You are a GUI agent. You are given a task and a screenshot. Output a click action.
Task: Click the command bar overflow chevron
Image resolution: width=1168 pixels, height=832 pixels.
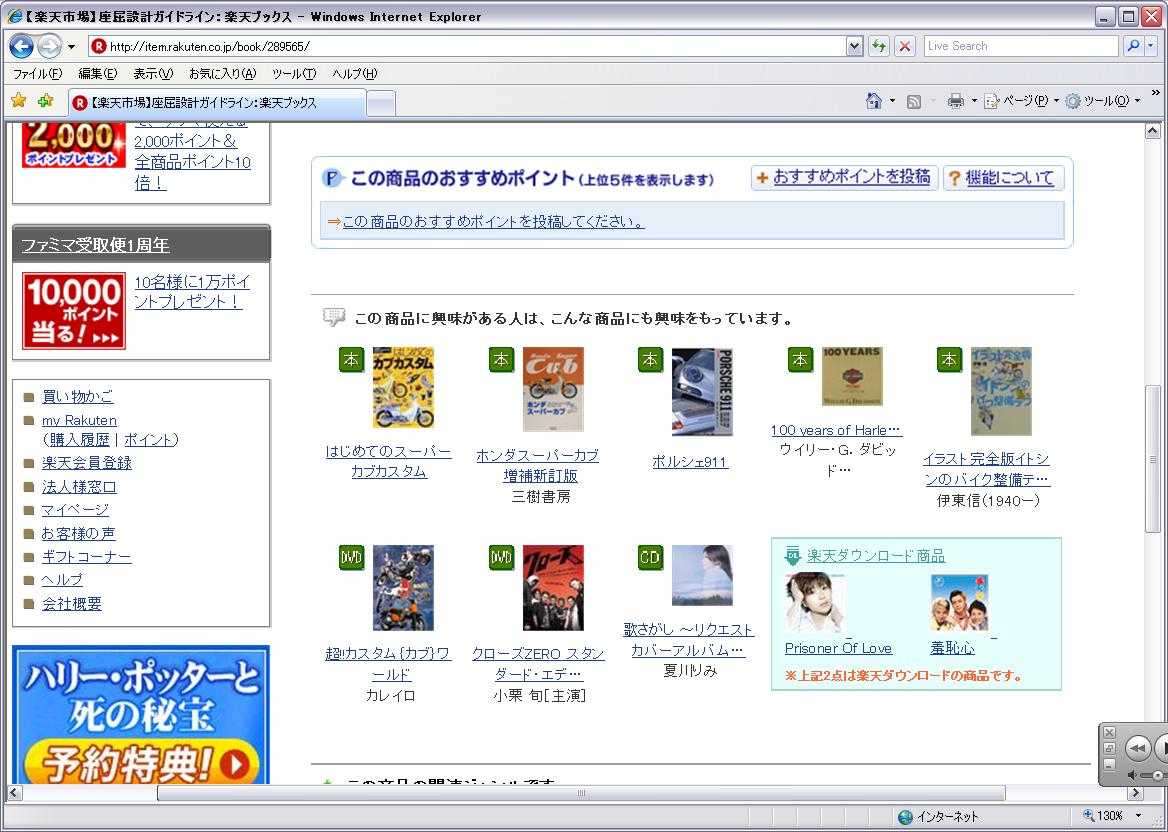click(1155, 94)
